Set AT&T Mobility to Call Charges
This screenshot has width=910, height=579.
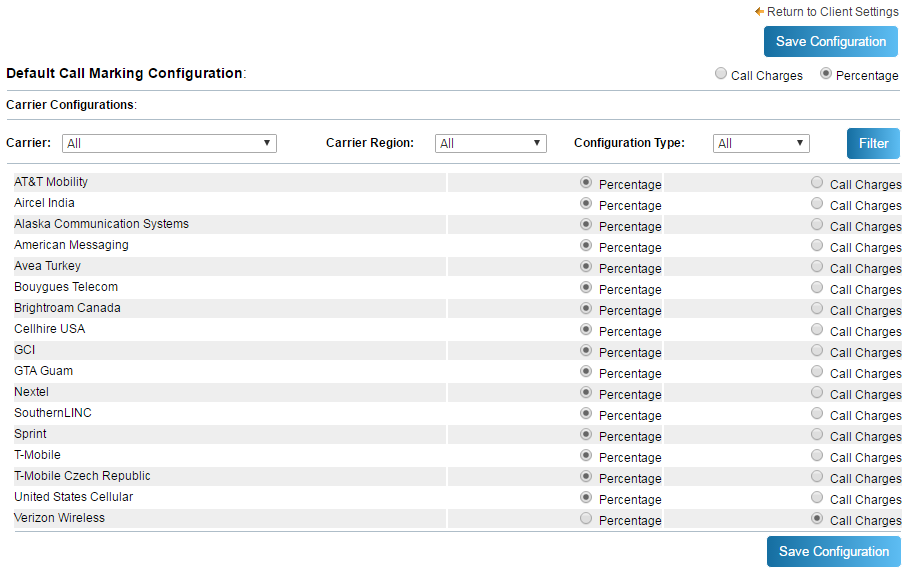click(817, 182)
